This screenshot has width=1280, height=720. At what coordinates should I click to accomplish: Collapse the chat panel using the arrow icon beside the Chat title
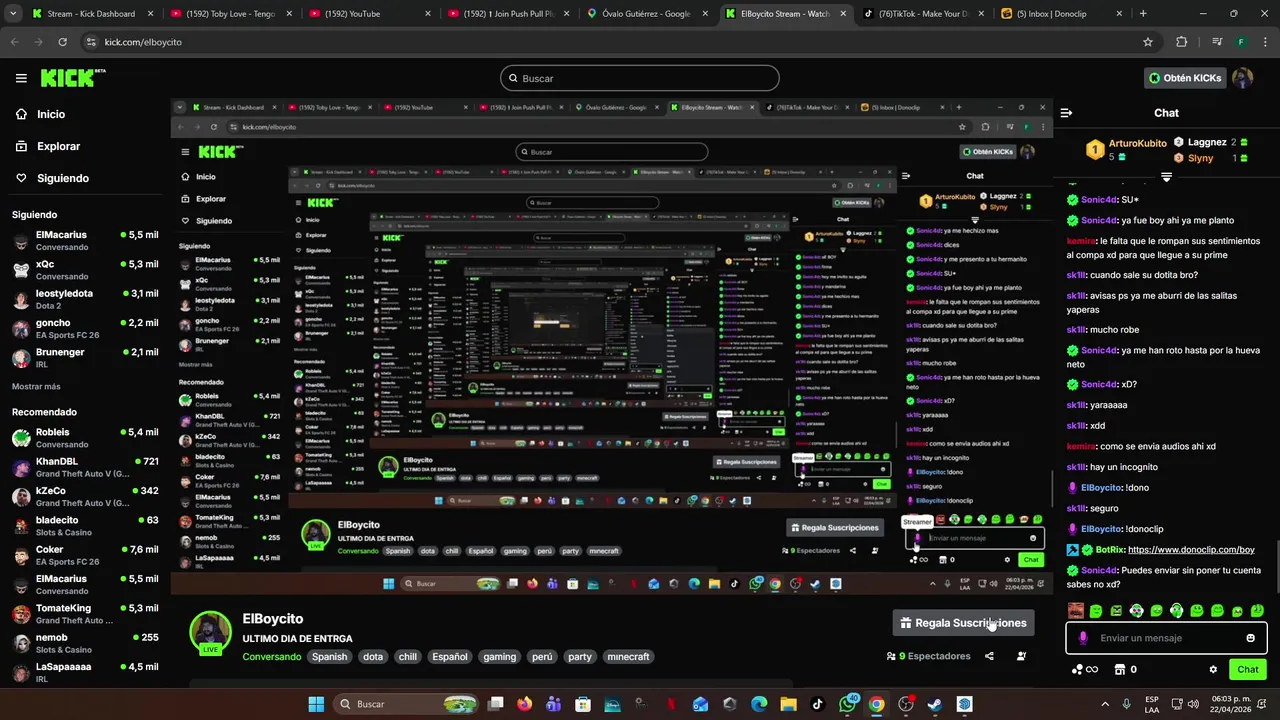coord(1066,113)
